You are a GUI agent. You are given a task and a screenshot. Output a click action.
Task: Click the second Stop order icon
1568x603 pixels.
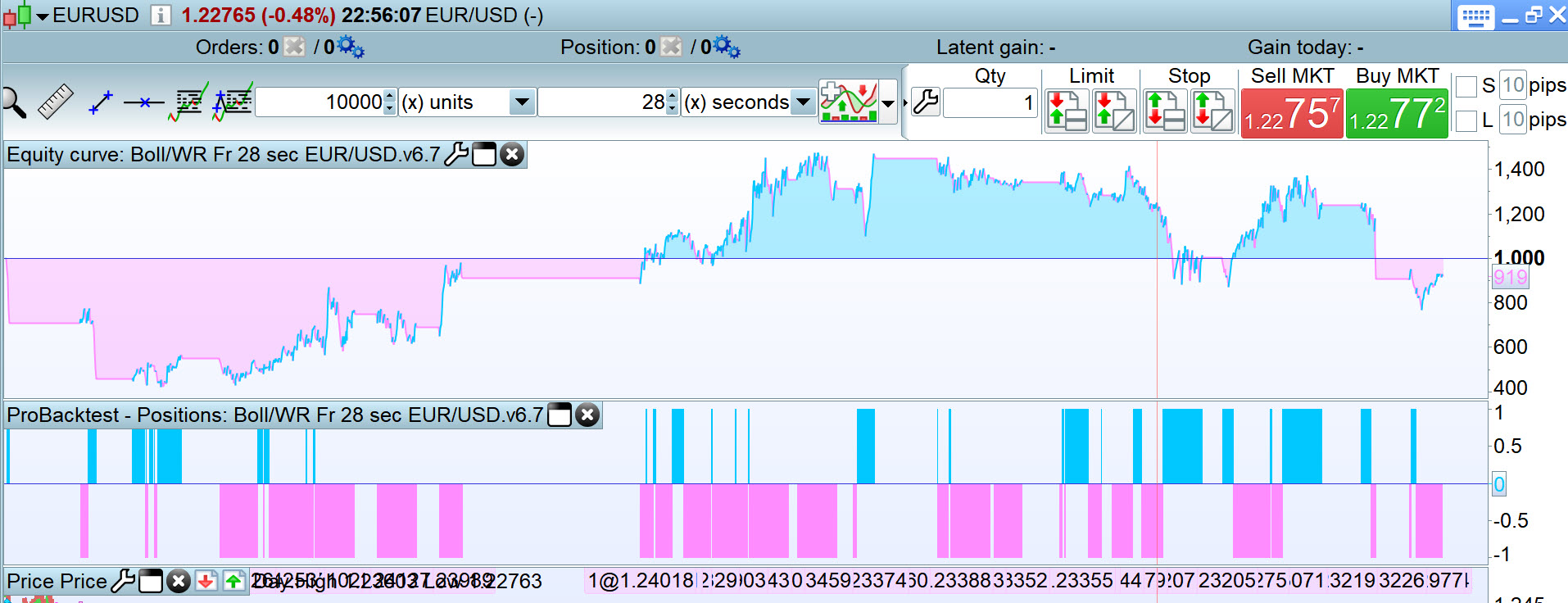[1212, 111]
